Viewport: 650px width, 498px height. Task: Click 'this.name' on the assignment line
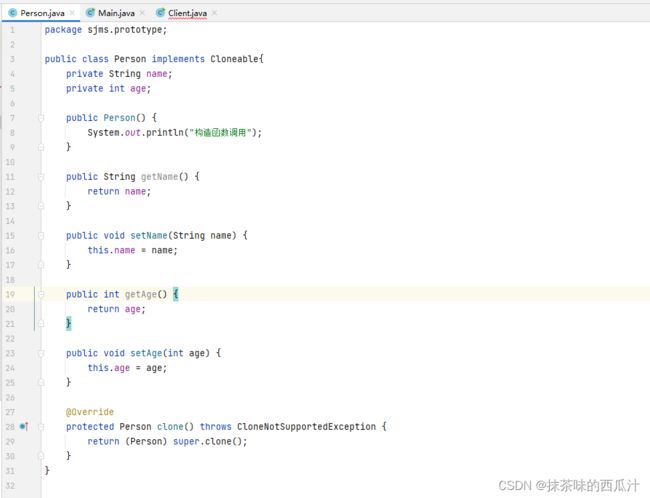click(x=111, y=250)
